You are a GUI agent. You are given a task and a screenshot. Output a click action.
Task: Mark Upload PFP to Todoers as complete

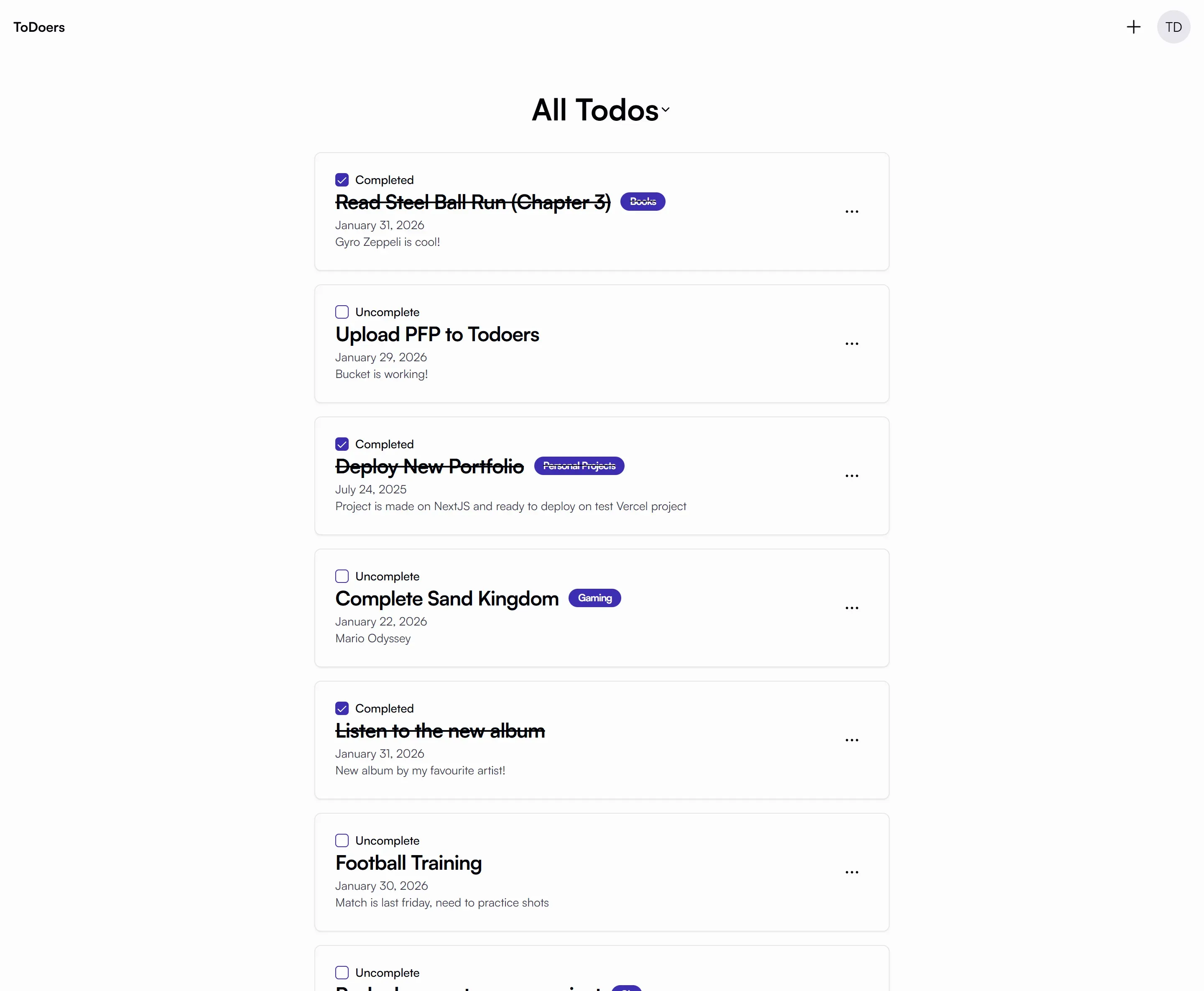tap(342, 312)
